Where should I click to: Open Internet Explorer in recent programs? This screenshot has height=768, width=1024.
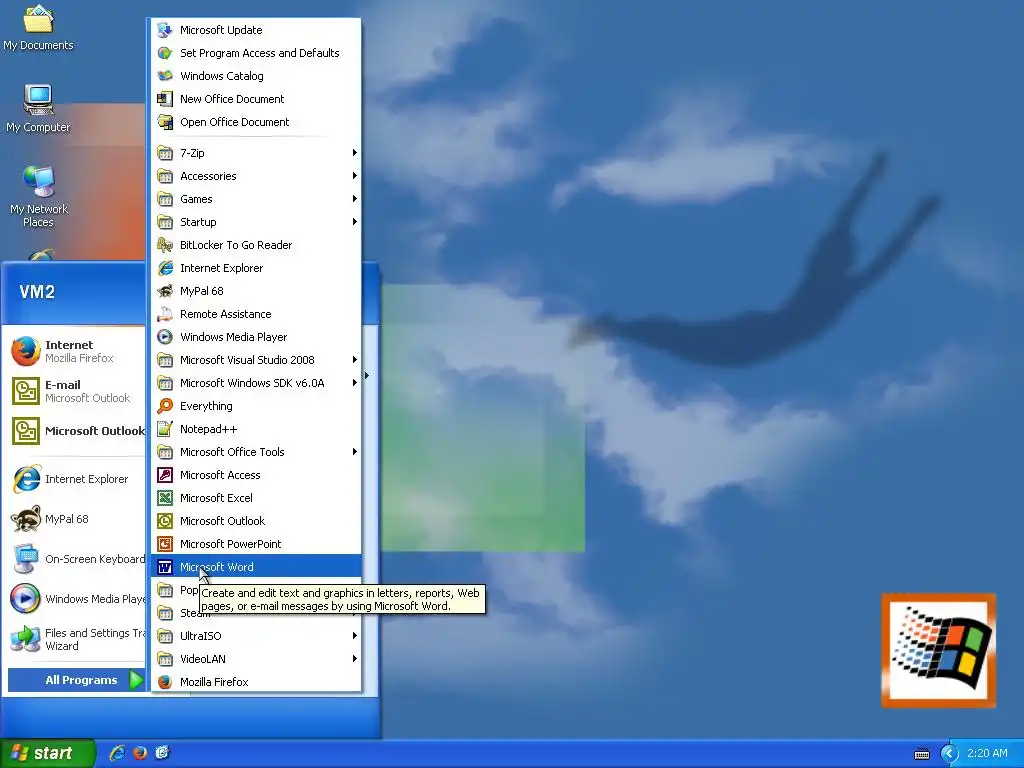77,479
